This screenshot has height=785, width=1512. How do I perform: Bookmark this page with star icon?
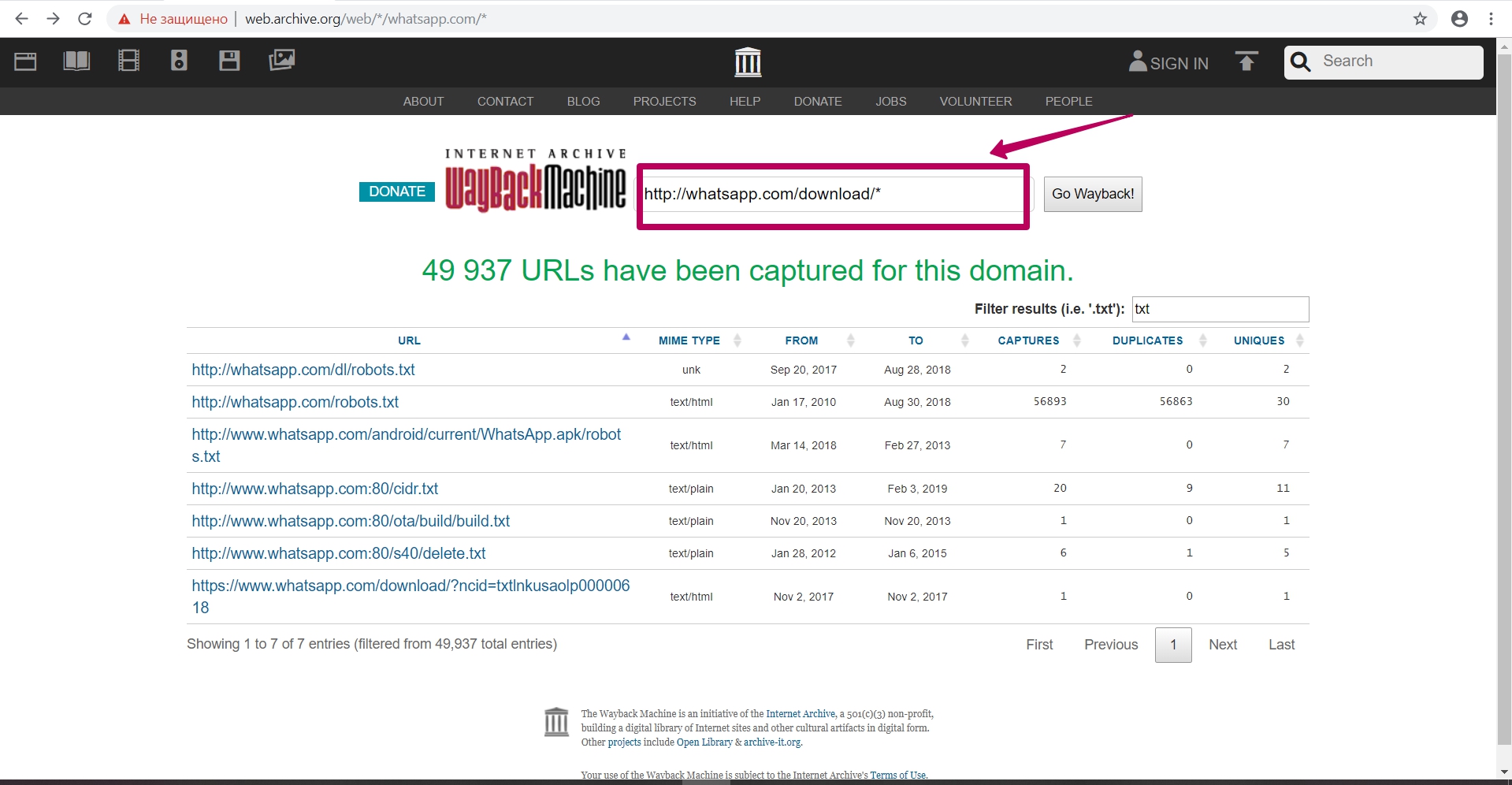[x=1420, y=19]
